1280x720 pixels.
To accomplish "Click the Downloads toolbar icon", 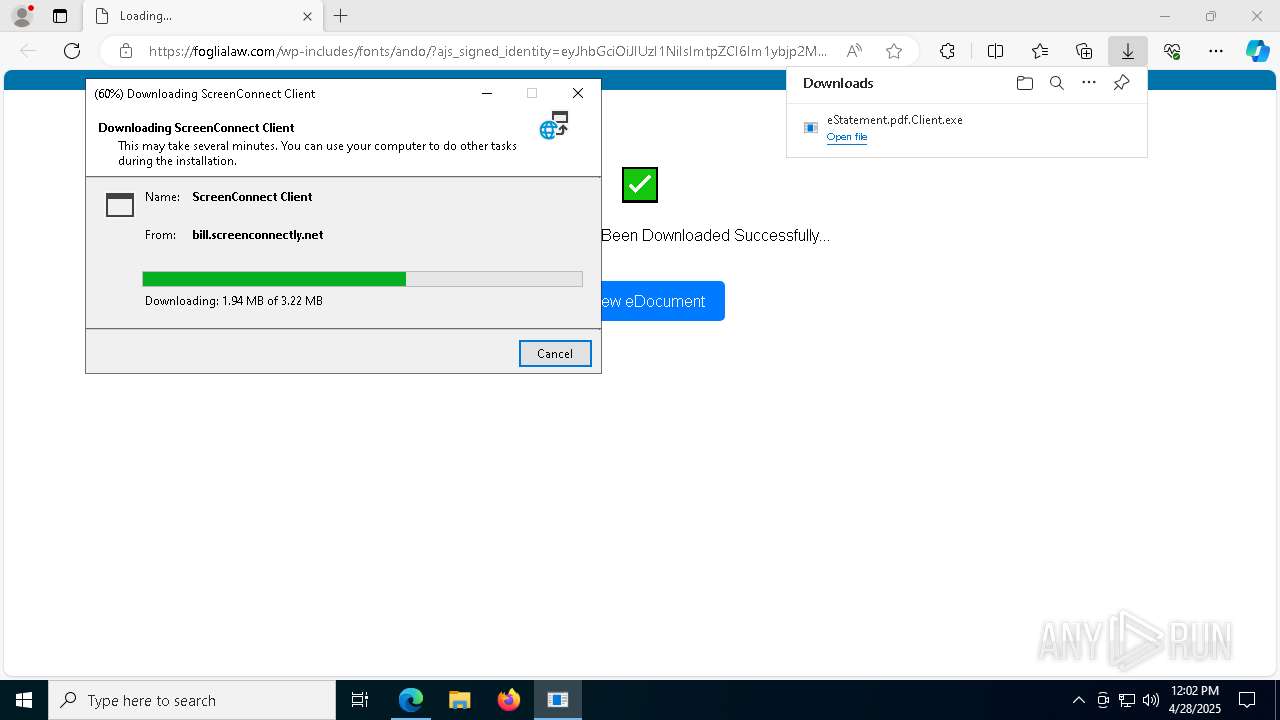I will point(1127,51).
